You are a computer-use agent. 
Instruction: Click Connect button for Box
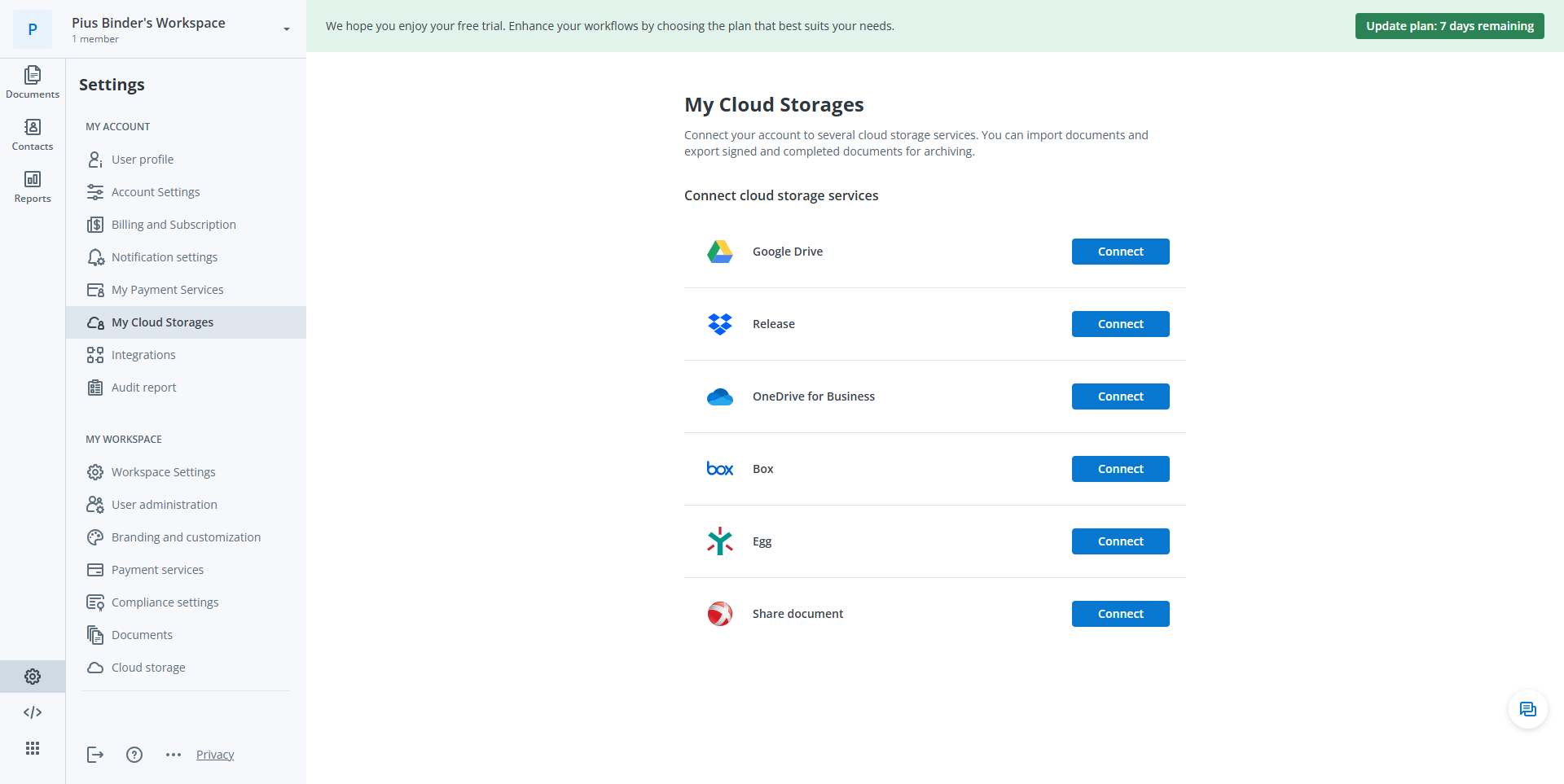click(x=1120, y=469)
